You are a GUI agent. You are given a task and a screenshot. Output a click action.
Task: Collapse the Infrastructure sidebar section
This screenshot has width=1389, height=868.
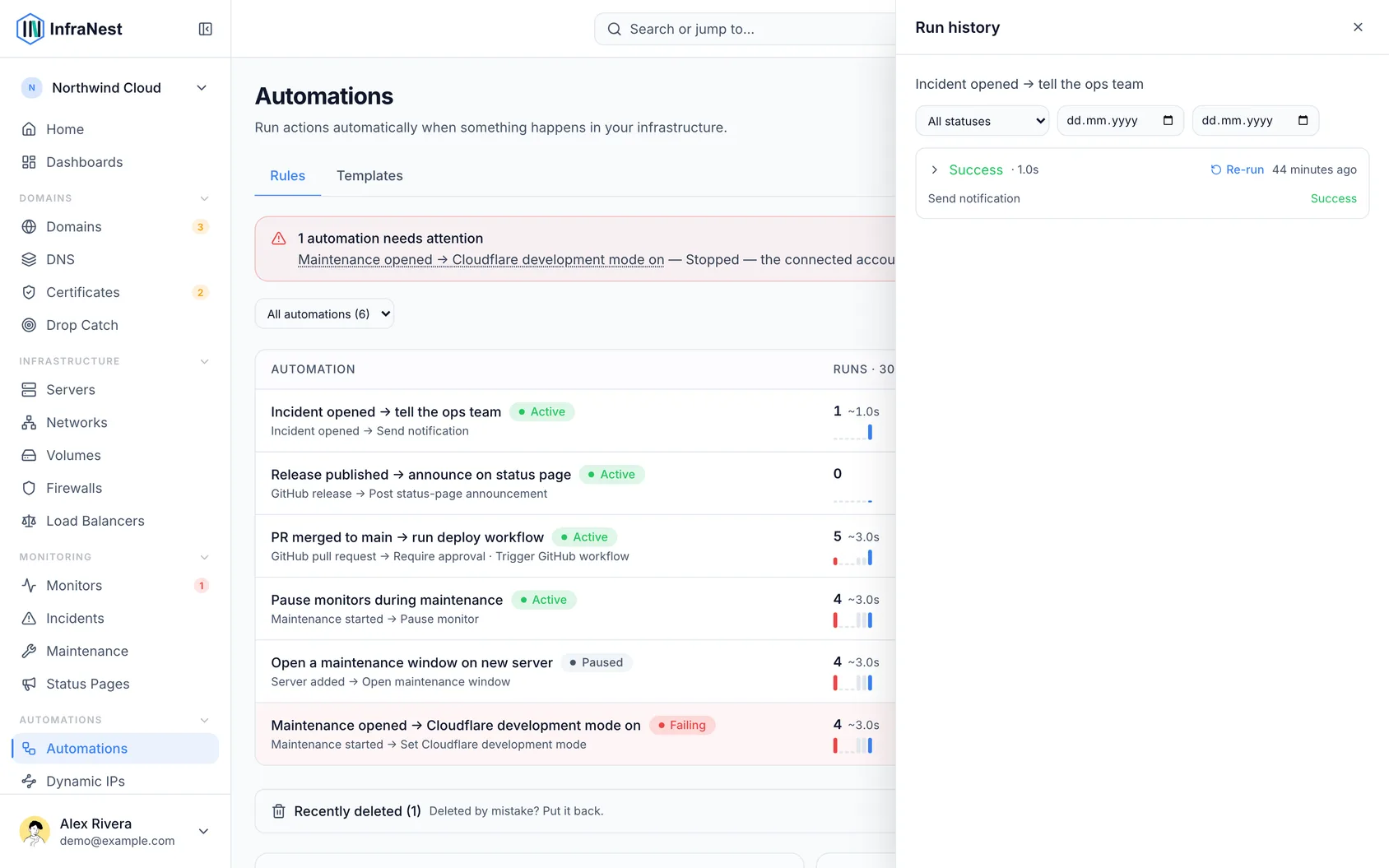204,361
